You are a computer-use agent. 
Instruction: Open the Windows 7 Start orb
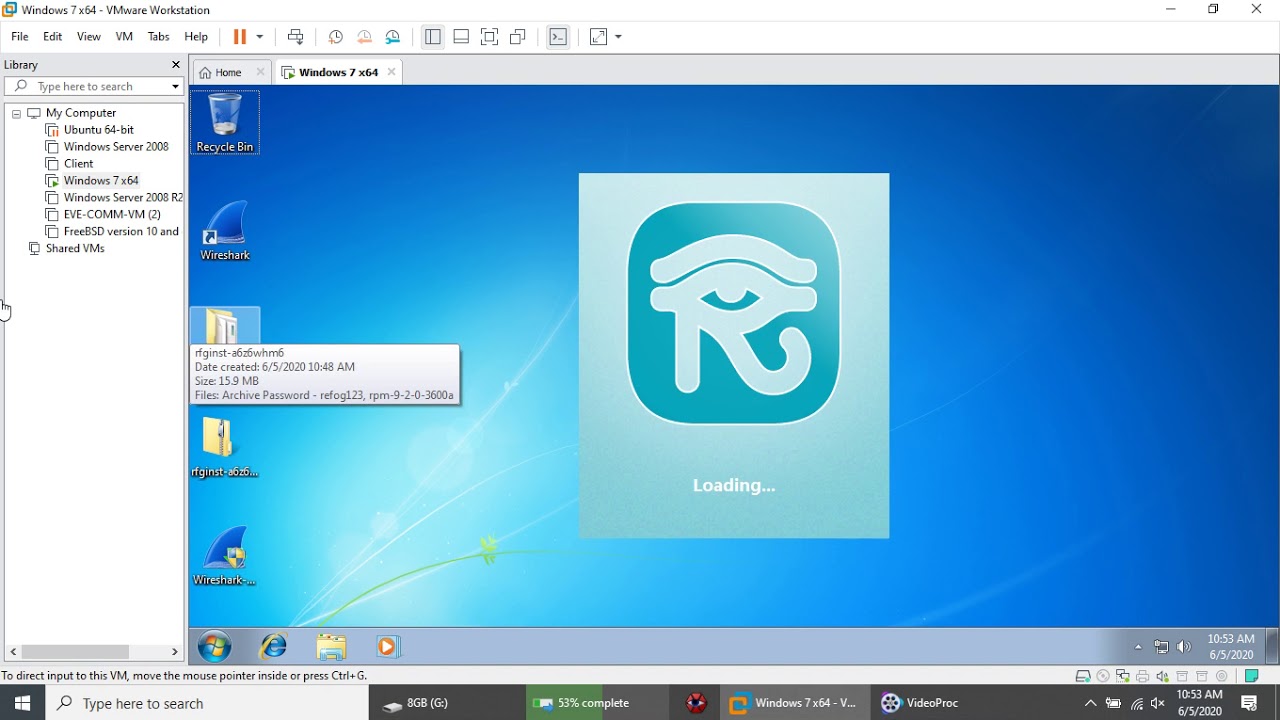(x=214, y=647)
